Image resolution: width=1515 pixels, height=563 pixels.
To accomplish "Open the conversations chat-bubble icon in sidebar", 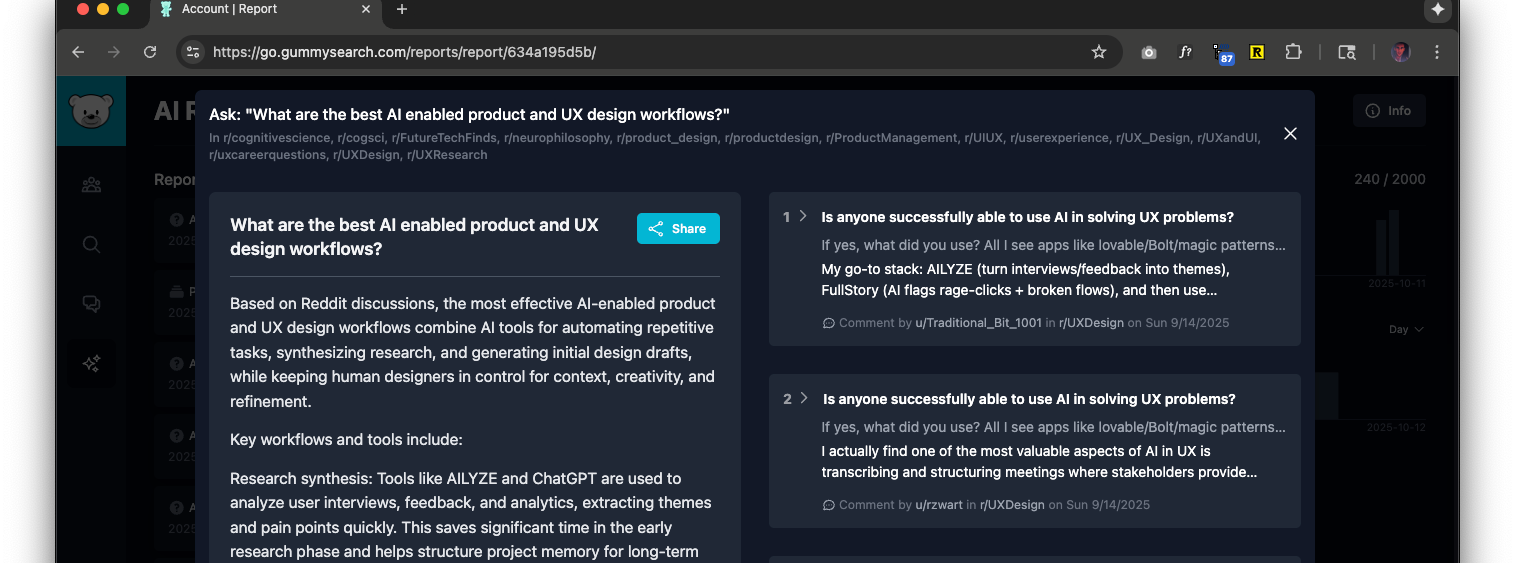I will (91, 304).
